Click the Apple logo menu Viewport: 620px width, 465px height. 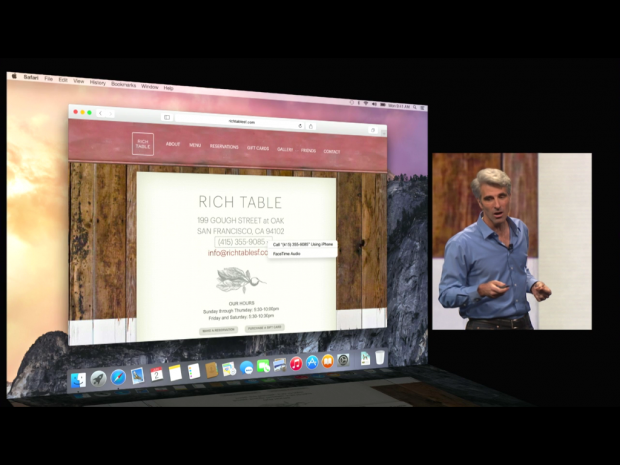tap(14, 76)
